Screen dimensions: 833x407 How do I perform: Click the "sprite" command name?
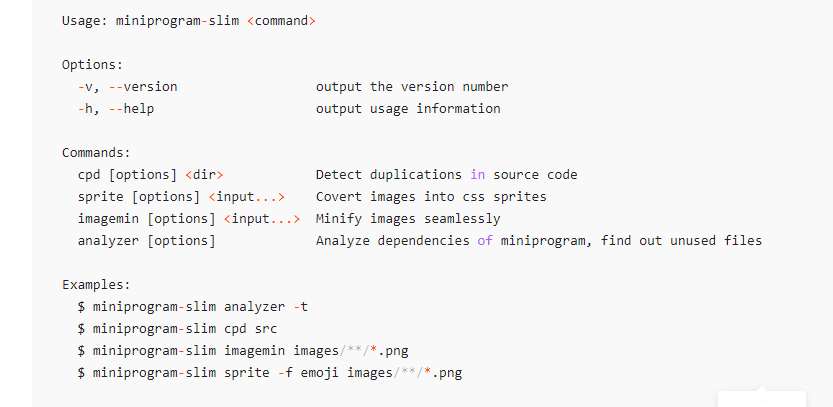(100, 197)
